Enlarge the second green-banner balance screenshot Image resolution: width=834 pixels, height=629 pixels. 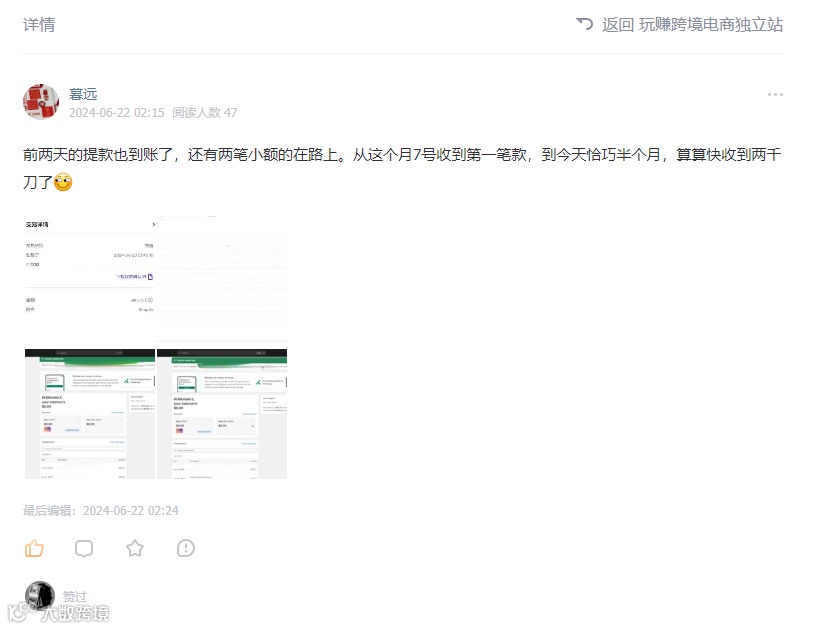click(221, 412)
